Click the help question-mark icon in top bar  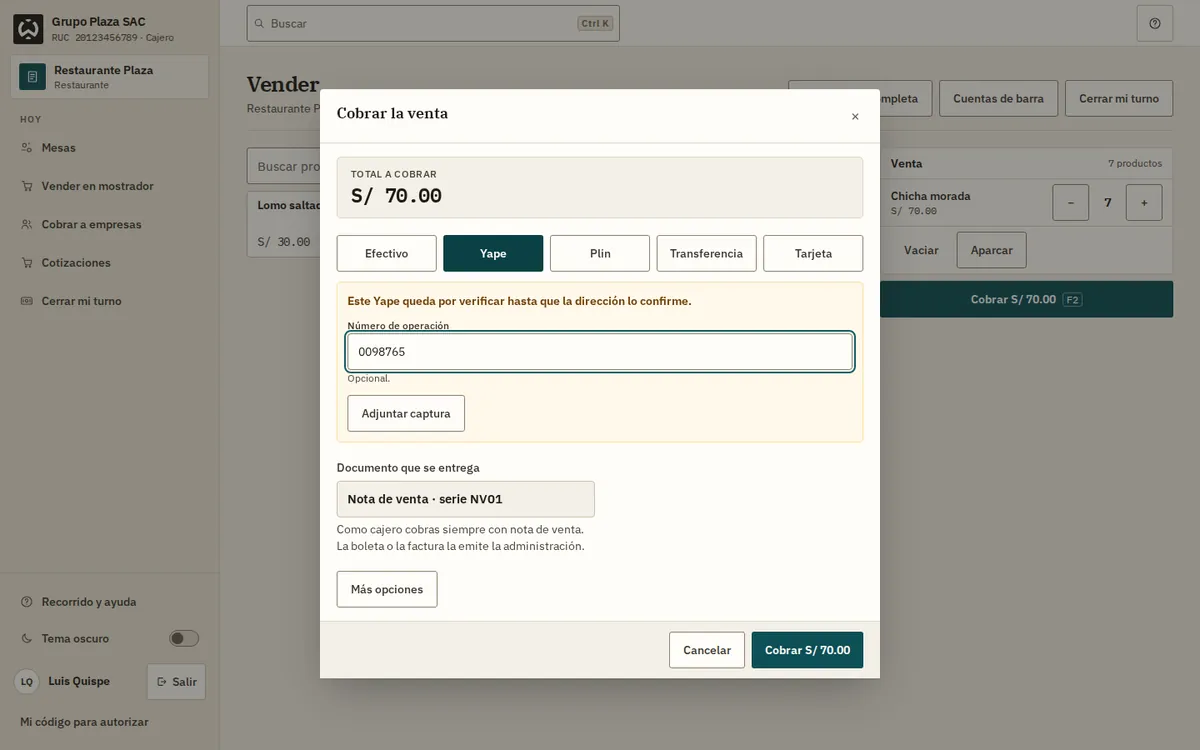point(1155,23)
